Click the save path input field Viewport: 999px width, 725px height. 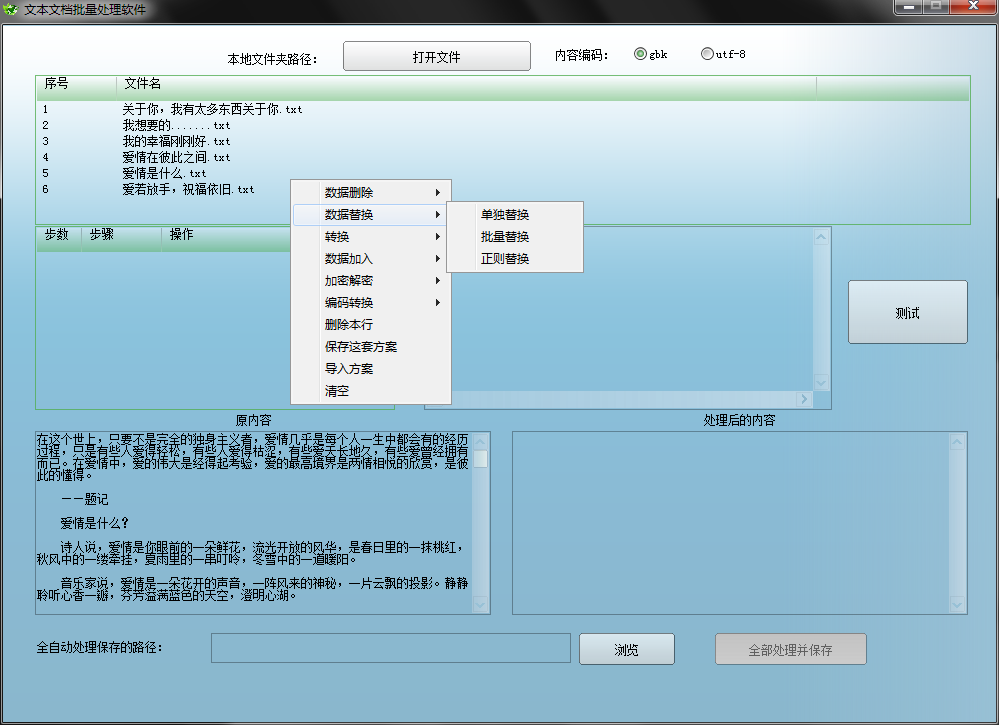click(x=390, y=649)
